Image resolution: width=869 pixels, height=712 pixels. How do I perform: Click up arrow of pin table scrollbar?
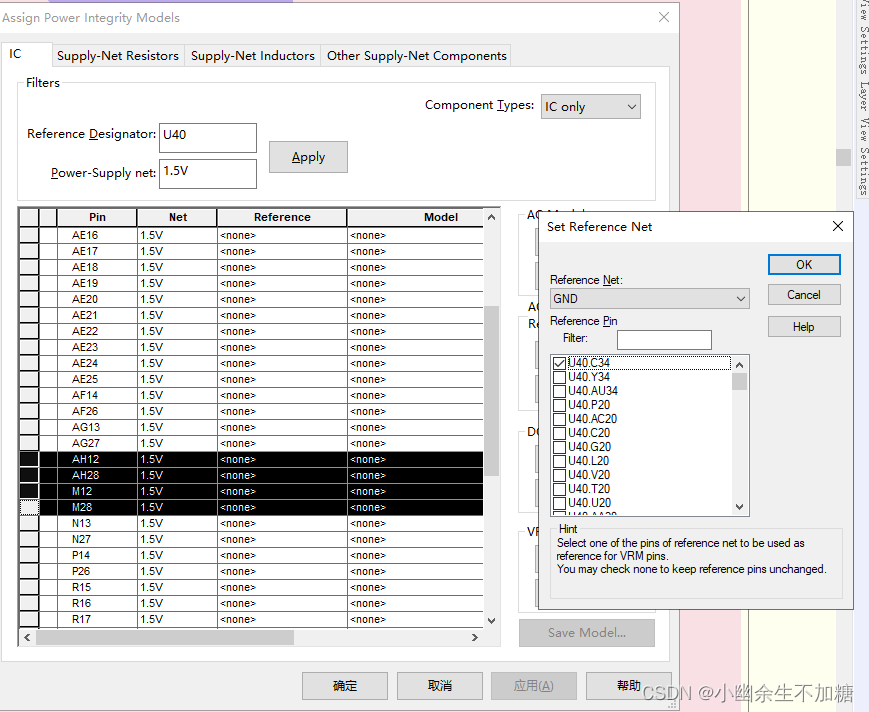pos(492,217)
